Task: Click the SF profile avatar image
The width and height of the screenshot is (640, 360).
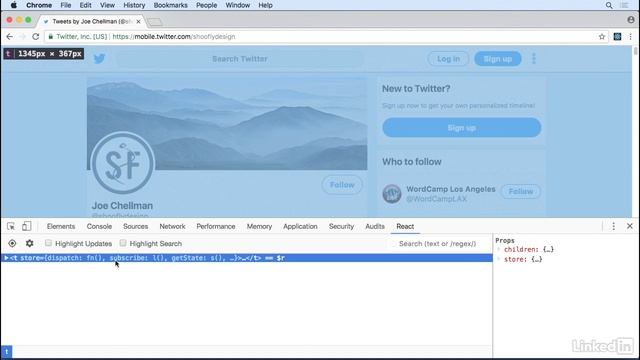Action: point(122,163)
